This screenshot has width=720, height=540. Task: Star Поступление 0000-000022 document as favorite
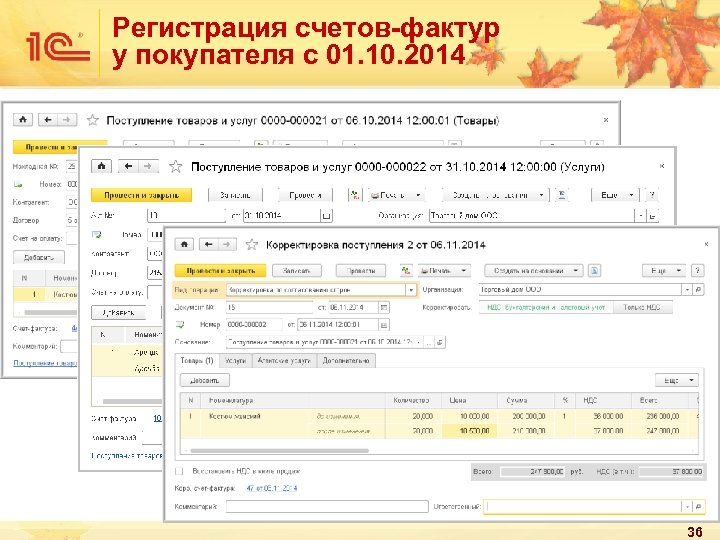click(x=175, y=166)
